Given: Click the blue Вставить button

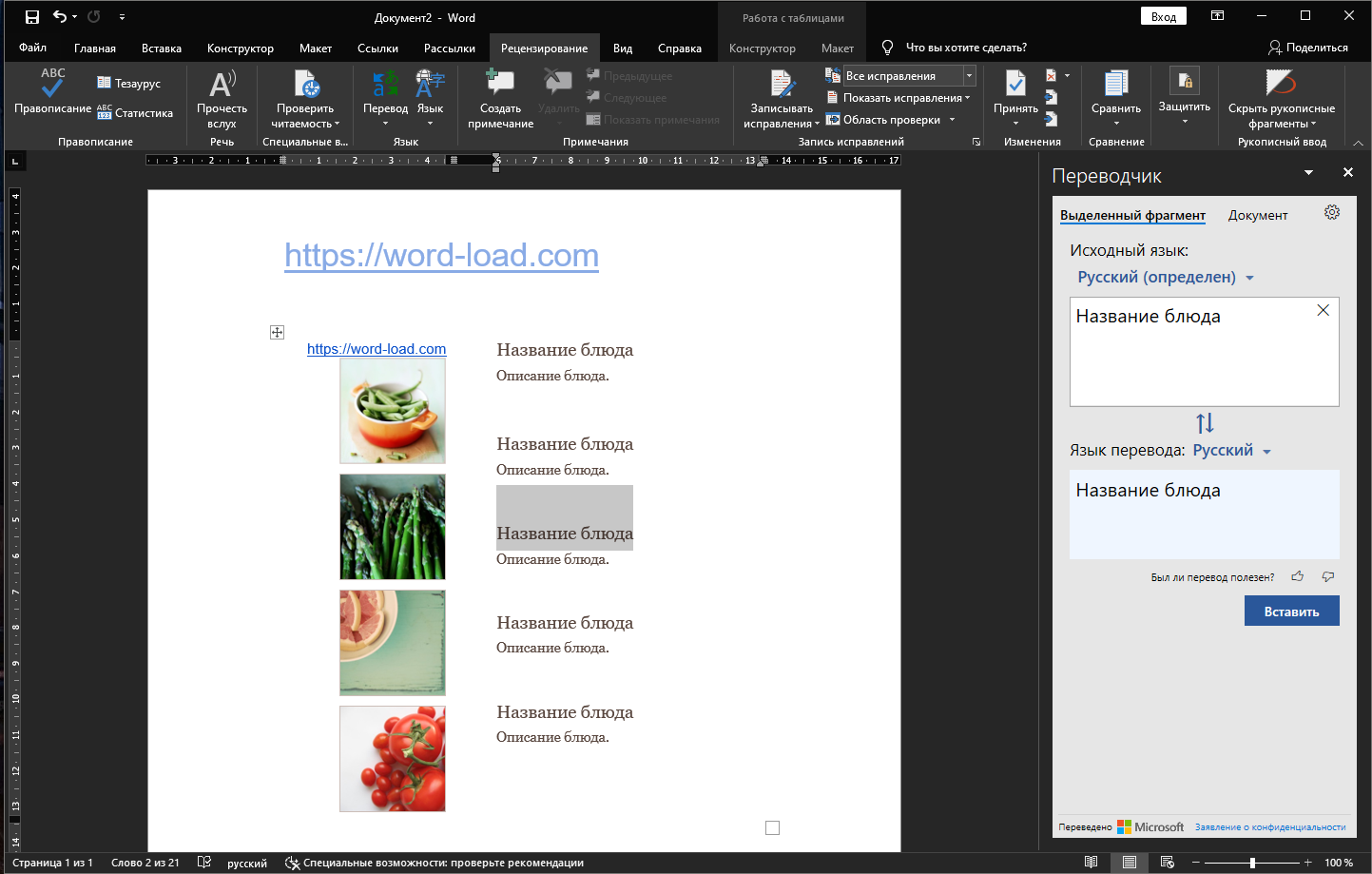Looking at the screenshot, I should [1291, 612].
